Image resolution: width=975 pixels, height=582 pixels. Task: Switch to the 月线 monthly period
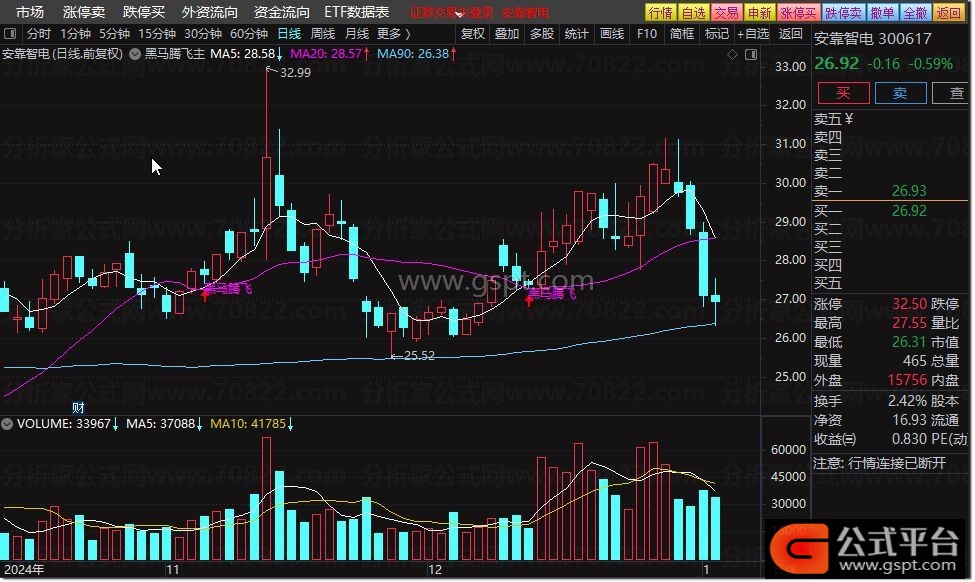[x=357, y=34]
